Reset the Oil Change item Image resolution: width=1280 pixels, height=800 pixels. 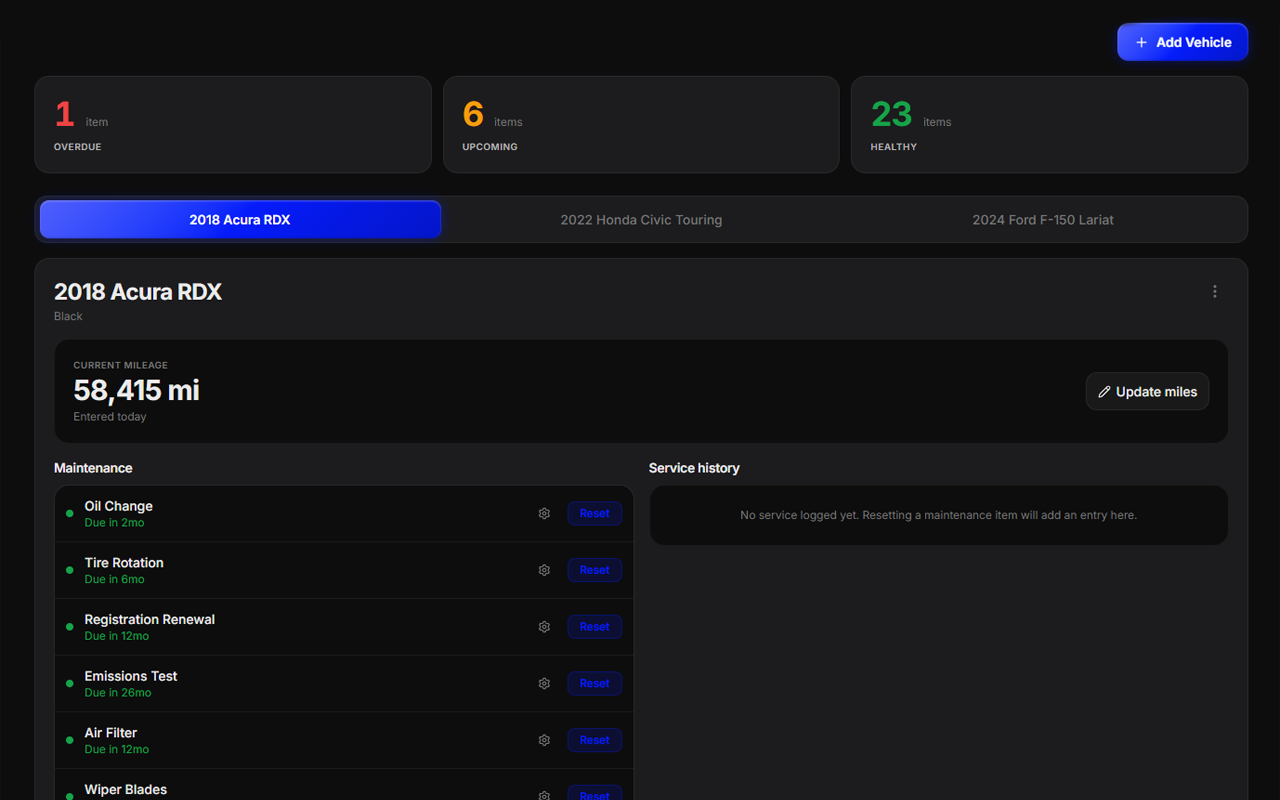click(x=595, y=513)
